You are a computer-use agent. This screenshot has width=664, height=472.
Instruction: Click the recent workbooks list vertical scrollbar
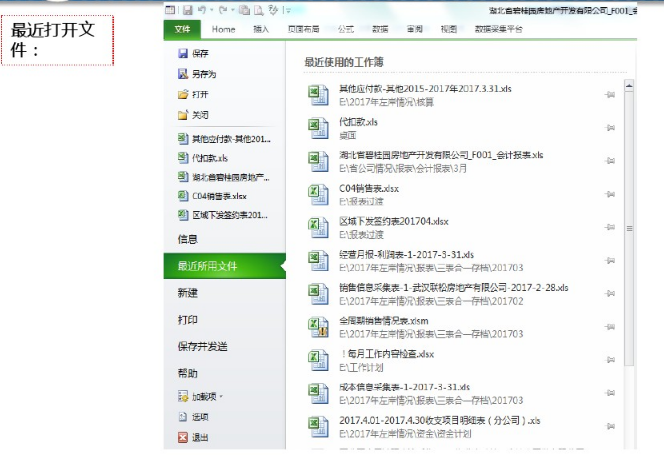pos(628,230)
